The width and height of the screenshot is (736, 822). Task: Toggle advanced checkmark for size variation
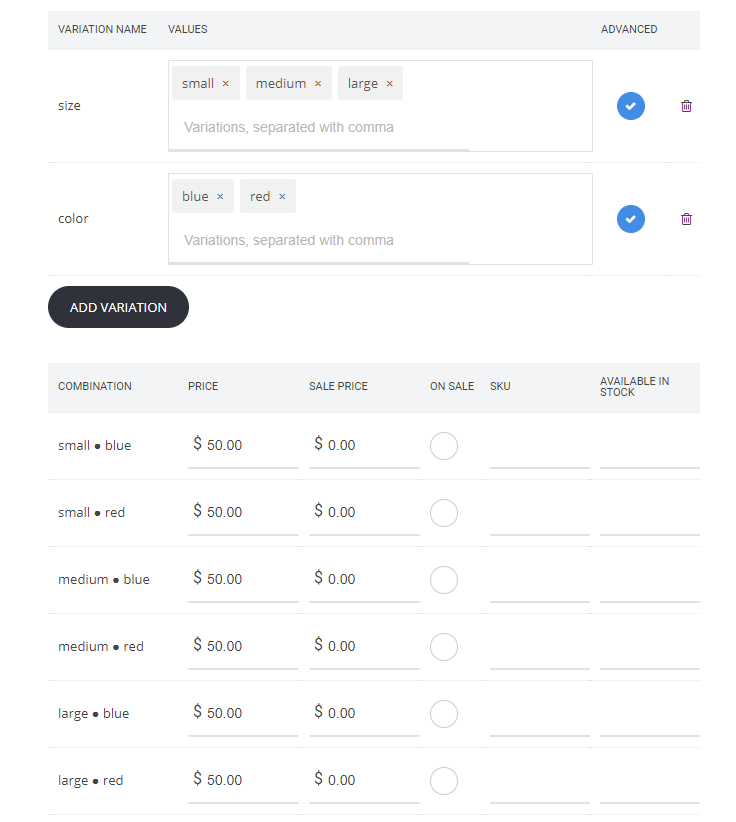[630, 106]
